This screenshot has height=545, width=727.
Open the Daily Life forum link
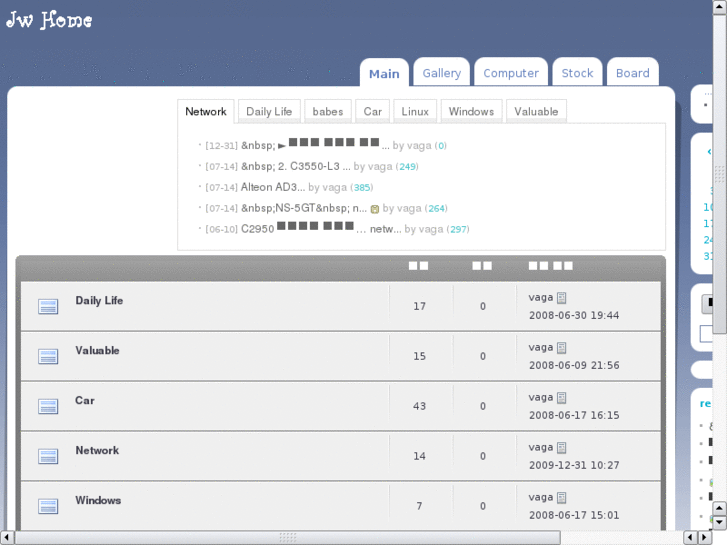[99, 301]
